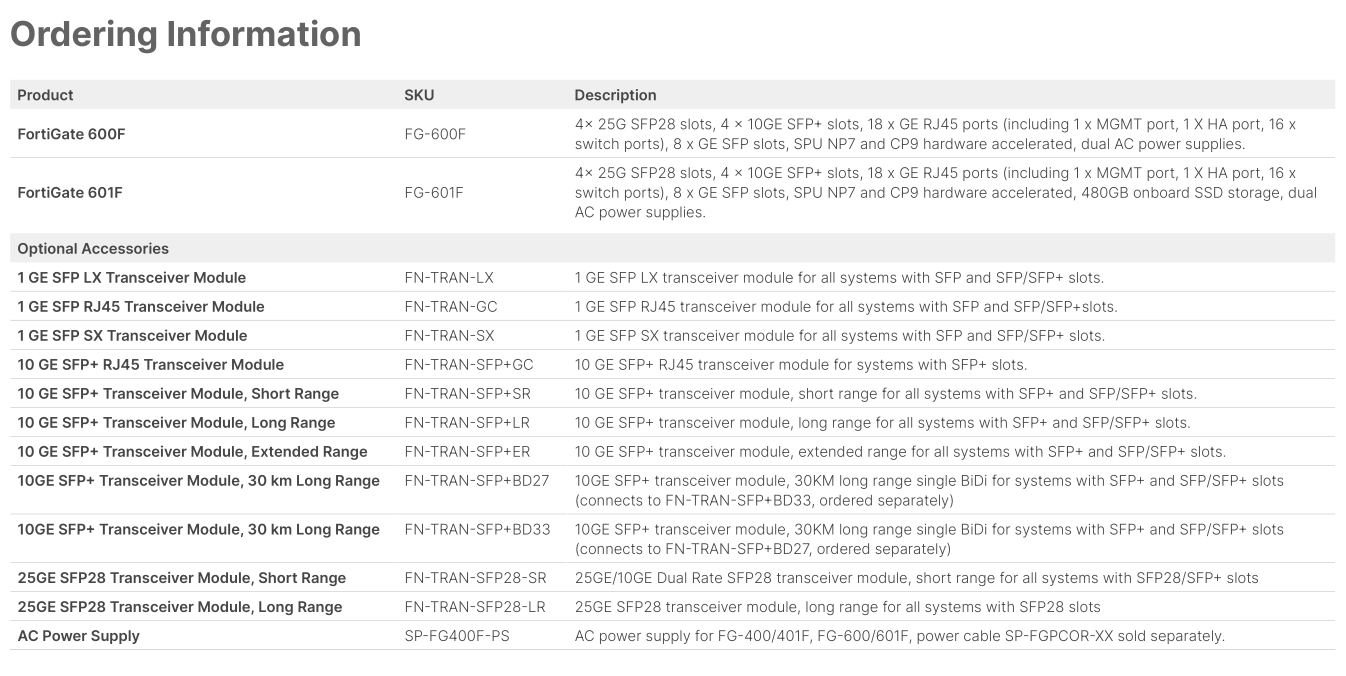Click the SKU column header
This screenshot has height=676, width=1346.
tap(419, 95)
